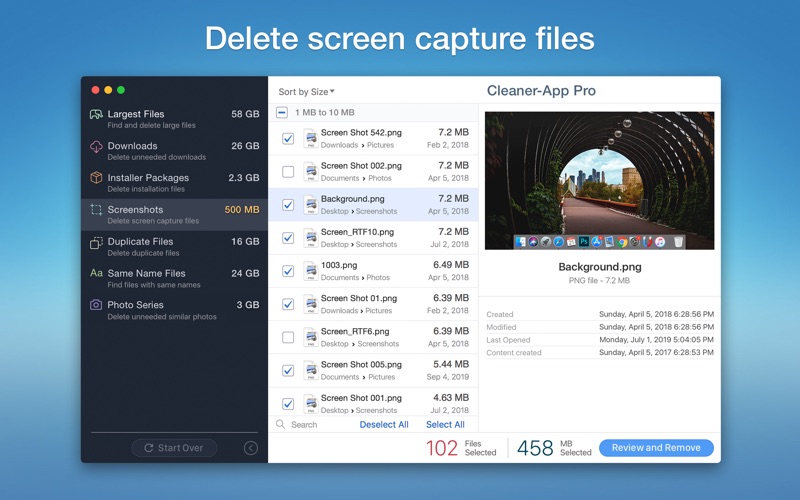Open the Sort by Size dropdown
This screenshot has width=800, height=500.
pyautogui.click(x=306, y=92)
